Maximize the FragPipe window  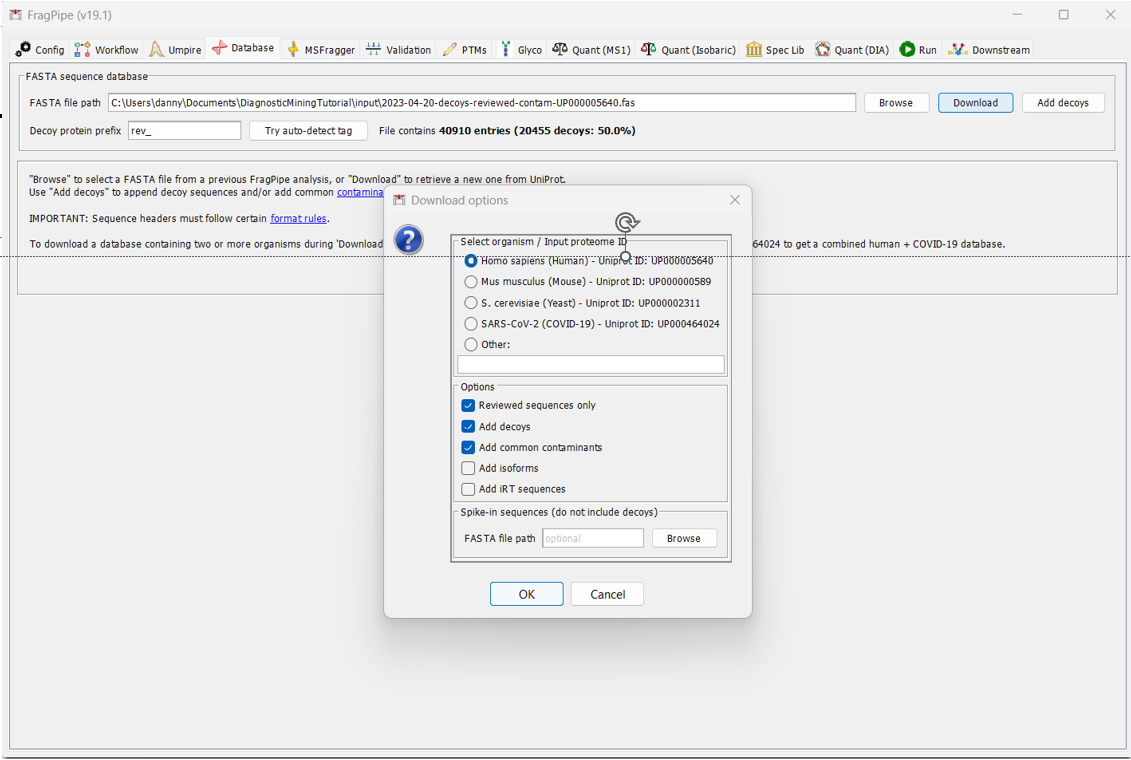click(1063, 14)
